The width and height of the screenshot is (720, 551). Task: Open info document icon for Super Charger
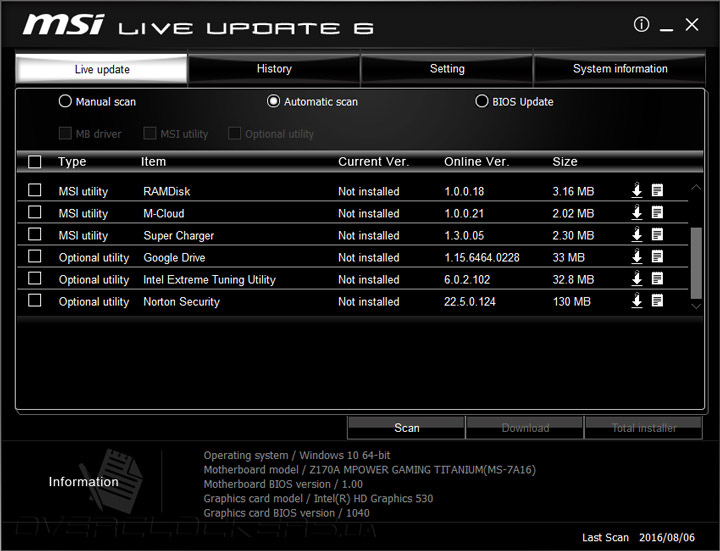pos(657,234)
